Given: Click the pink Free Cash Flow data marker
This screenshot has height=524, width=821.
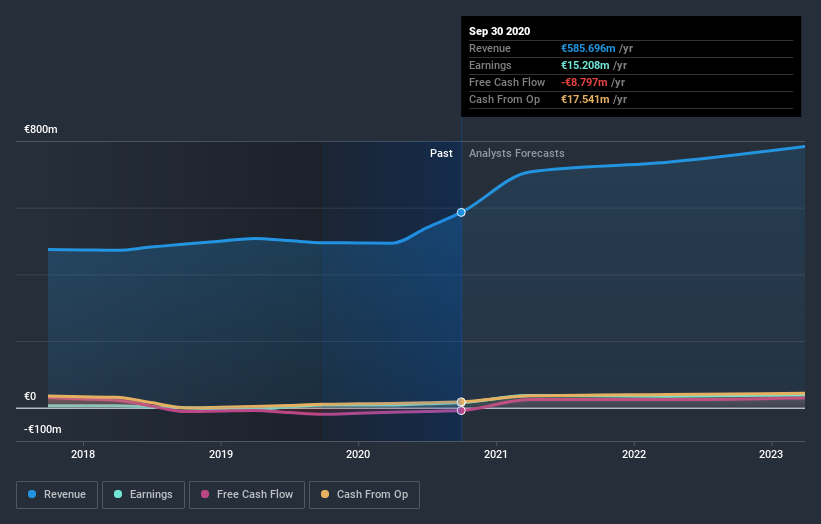Looking at the screenshot, I should pos(461,411).
